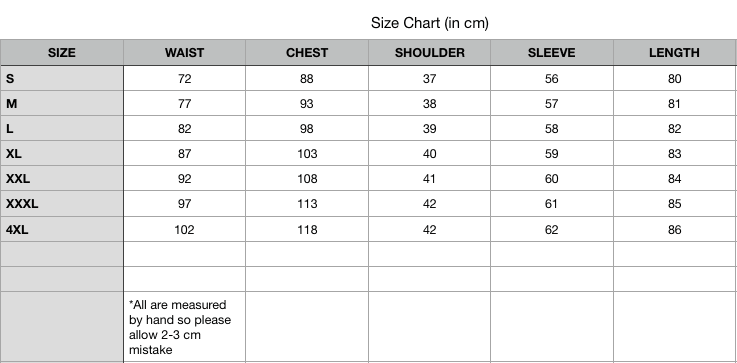Select the SIZE column header
737x363 pixels.
coord(62,53)
